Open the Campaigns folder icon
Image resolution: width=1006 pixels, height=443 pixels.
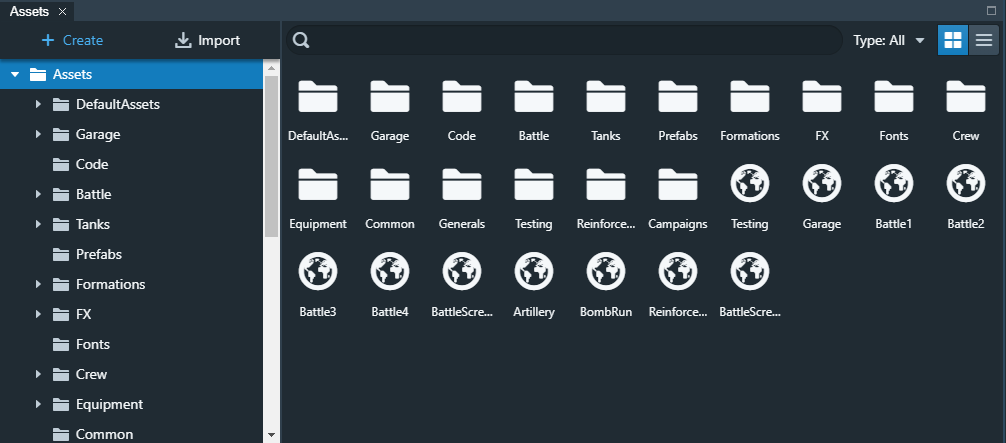[x=677, y=183]
